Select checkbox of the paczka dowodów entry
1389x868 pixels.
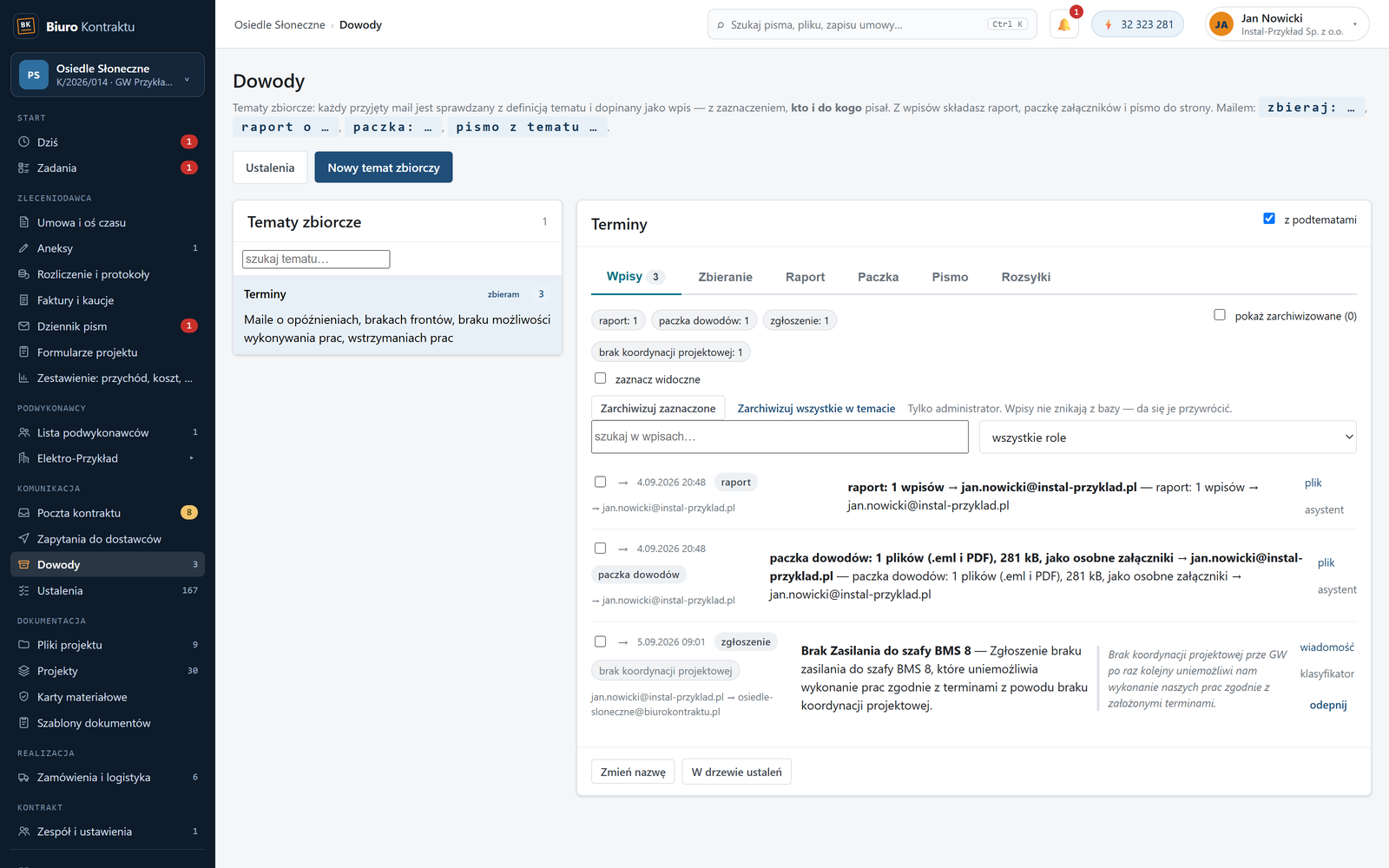tap(600, 549)
